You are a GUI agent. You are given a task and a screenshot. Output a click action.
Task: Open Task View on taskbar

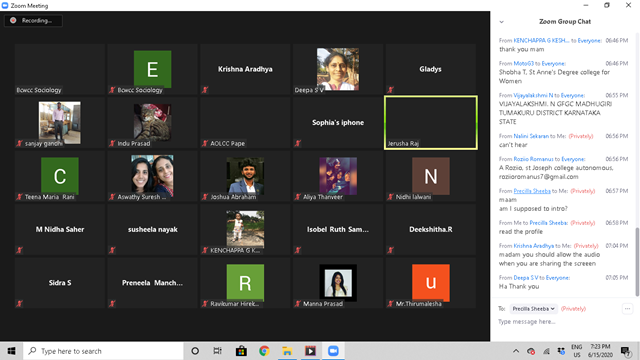[218, 351]
